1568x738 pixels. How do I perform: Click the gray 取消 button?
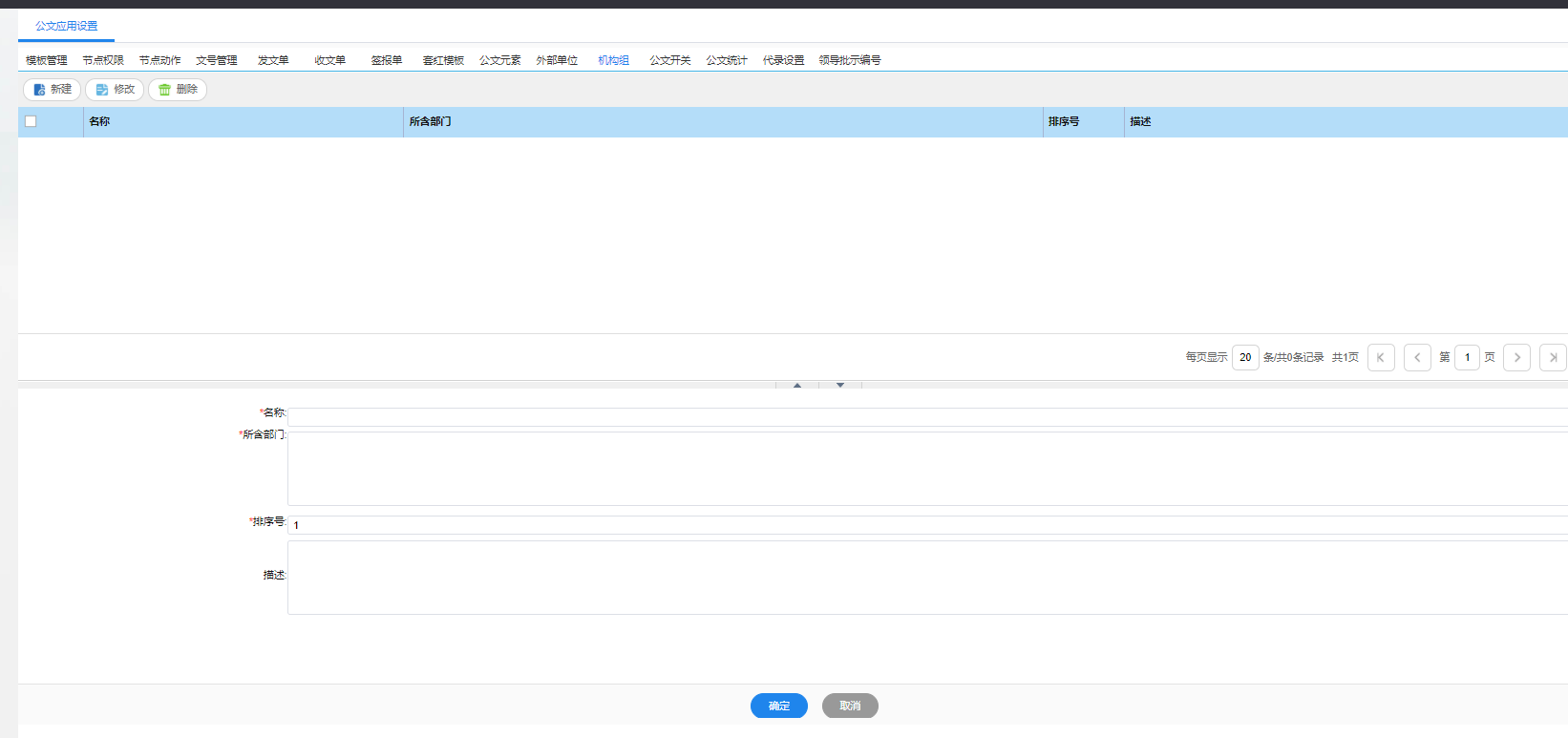[x=850, y=706]
